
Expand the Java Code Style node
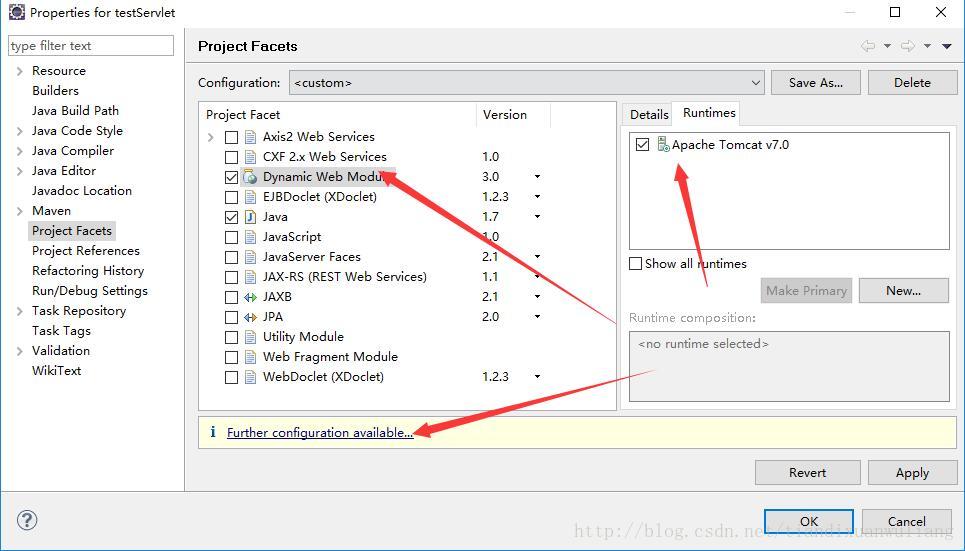20,131
